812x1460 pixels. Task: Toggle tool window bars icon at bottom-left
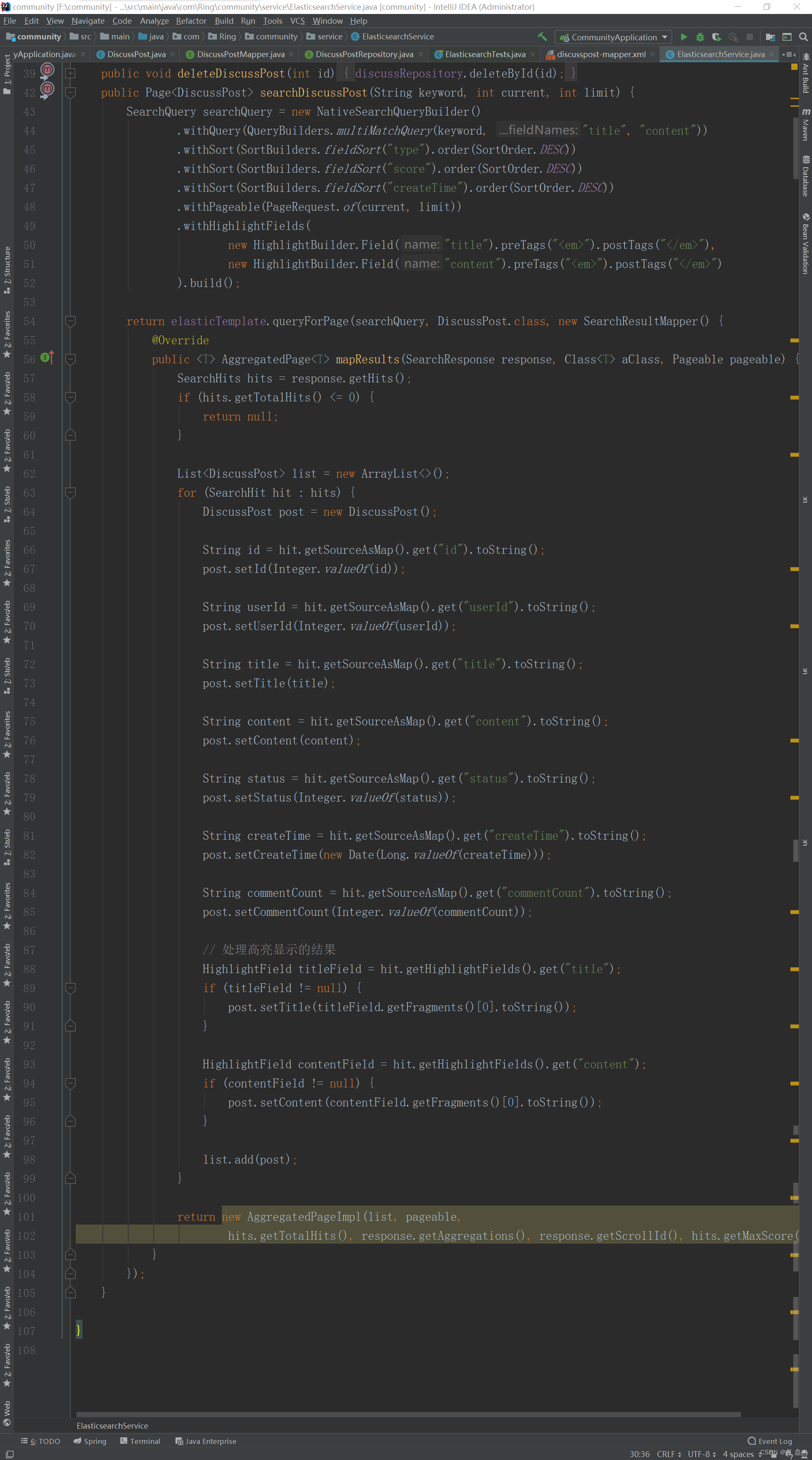[x=10, y=1454]
